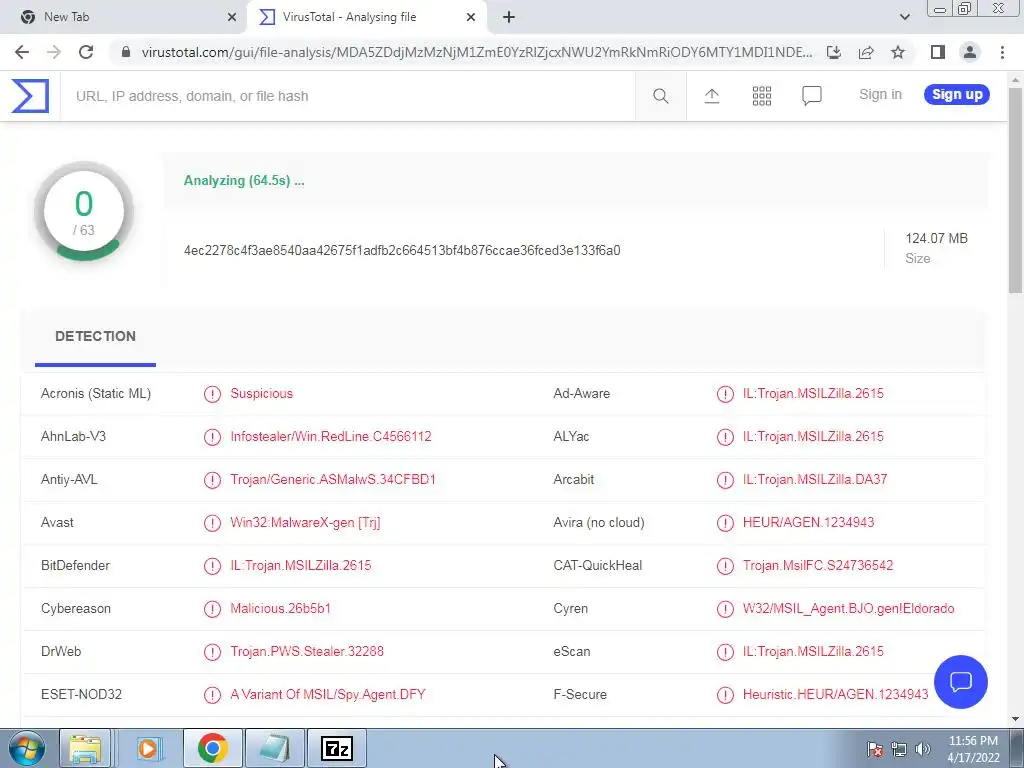Open the apps grid icon
The image size is (1024, 768).
[x=761, y=96]
